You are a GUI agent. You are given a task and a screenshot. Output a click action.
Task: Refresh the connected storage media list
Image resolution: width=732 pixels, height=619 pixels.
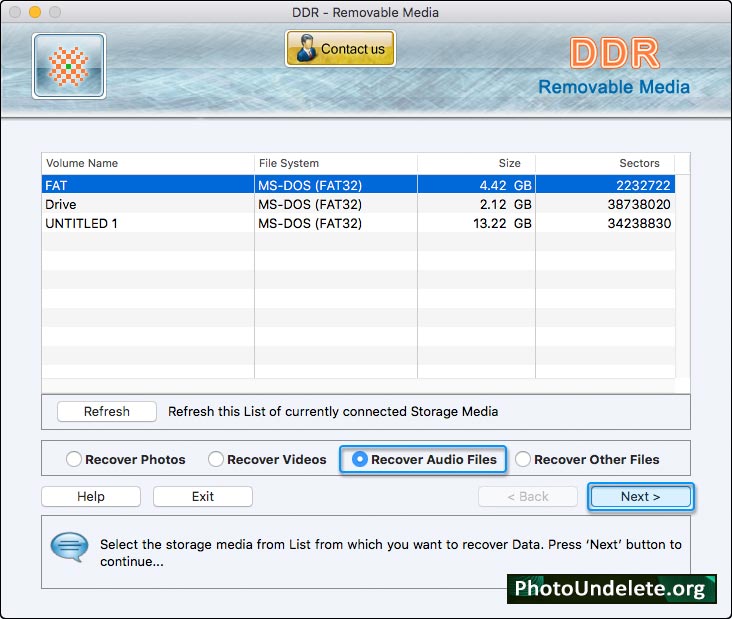107,411
